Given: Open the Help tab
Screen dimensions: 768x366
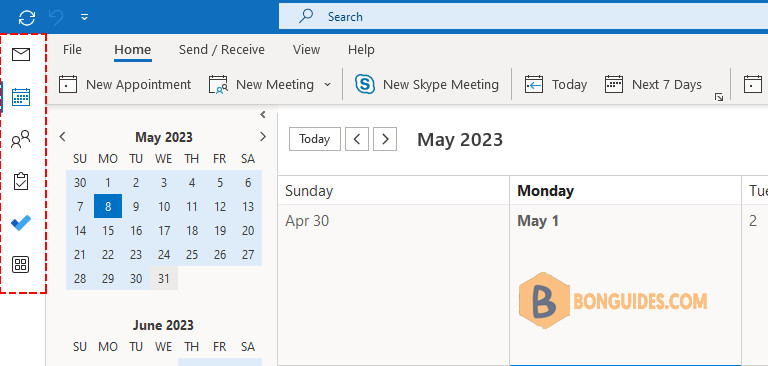Looking at the screenshot, I should click(361, 49).
